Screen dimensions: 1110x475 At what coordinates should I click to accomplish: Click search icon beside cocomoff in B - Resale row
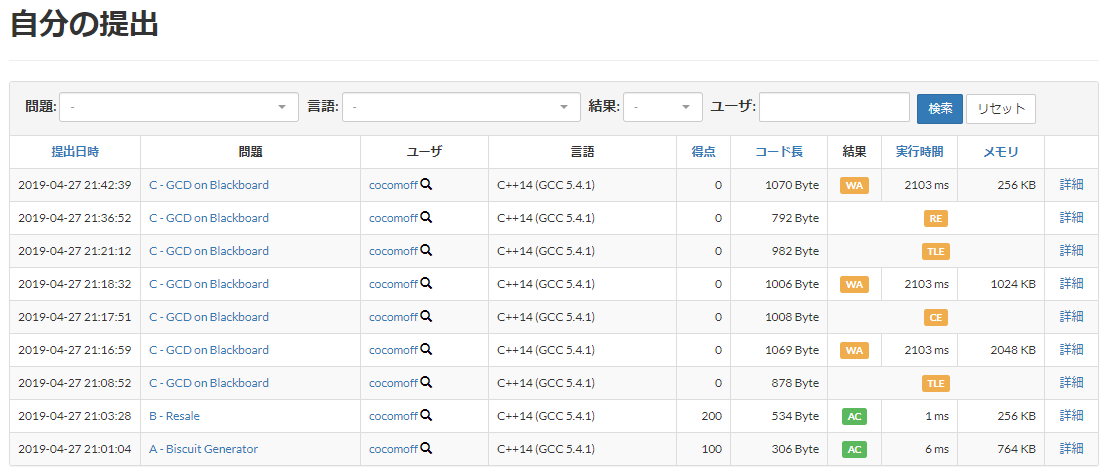[x=426, y=416]
